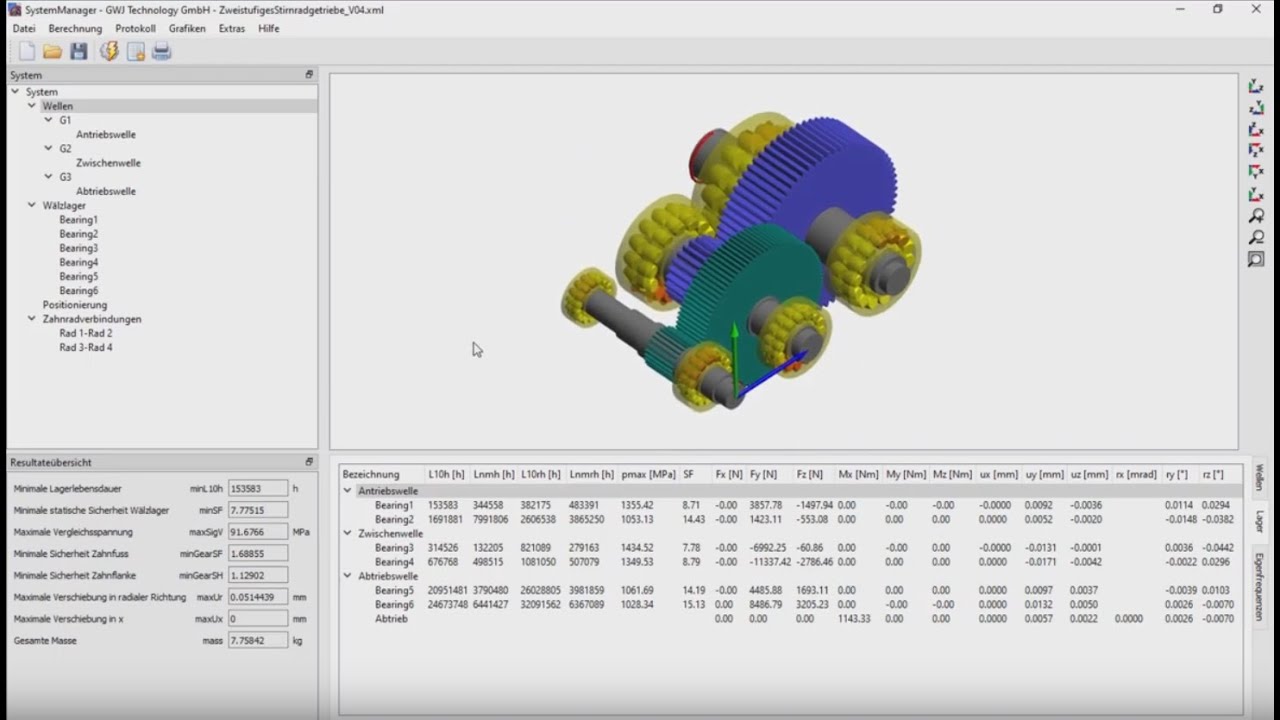Open the Hilfe menu
Screen dimensions: 1280x720
click(x=269, y=29)
